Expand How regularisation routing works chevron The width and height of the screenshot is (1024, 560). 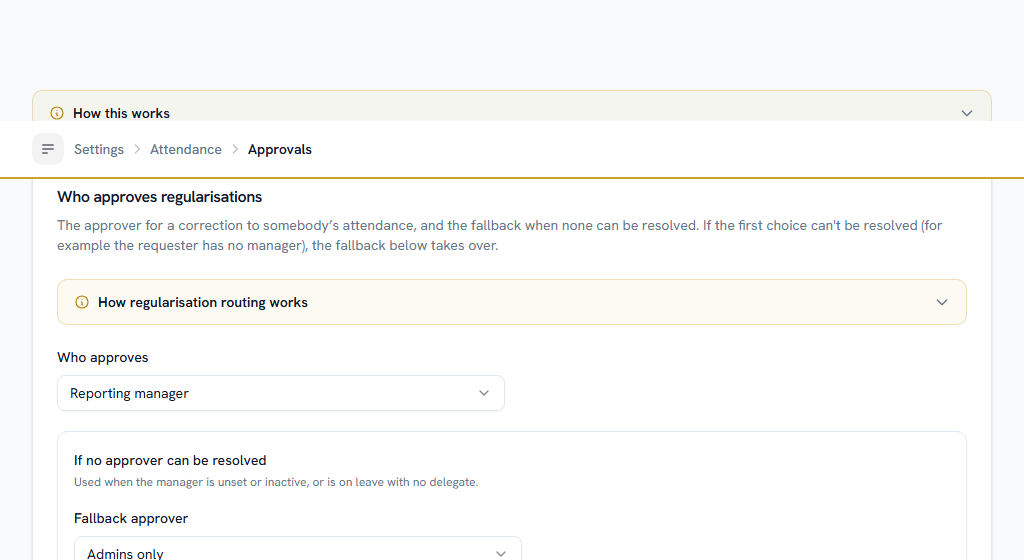point(942,302)
